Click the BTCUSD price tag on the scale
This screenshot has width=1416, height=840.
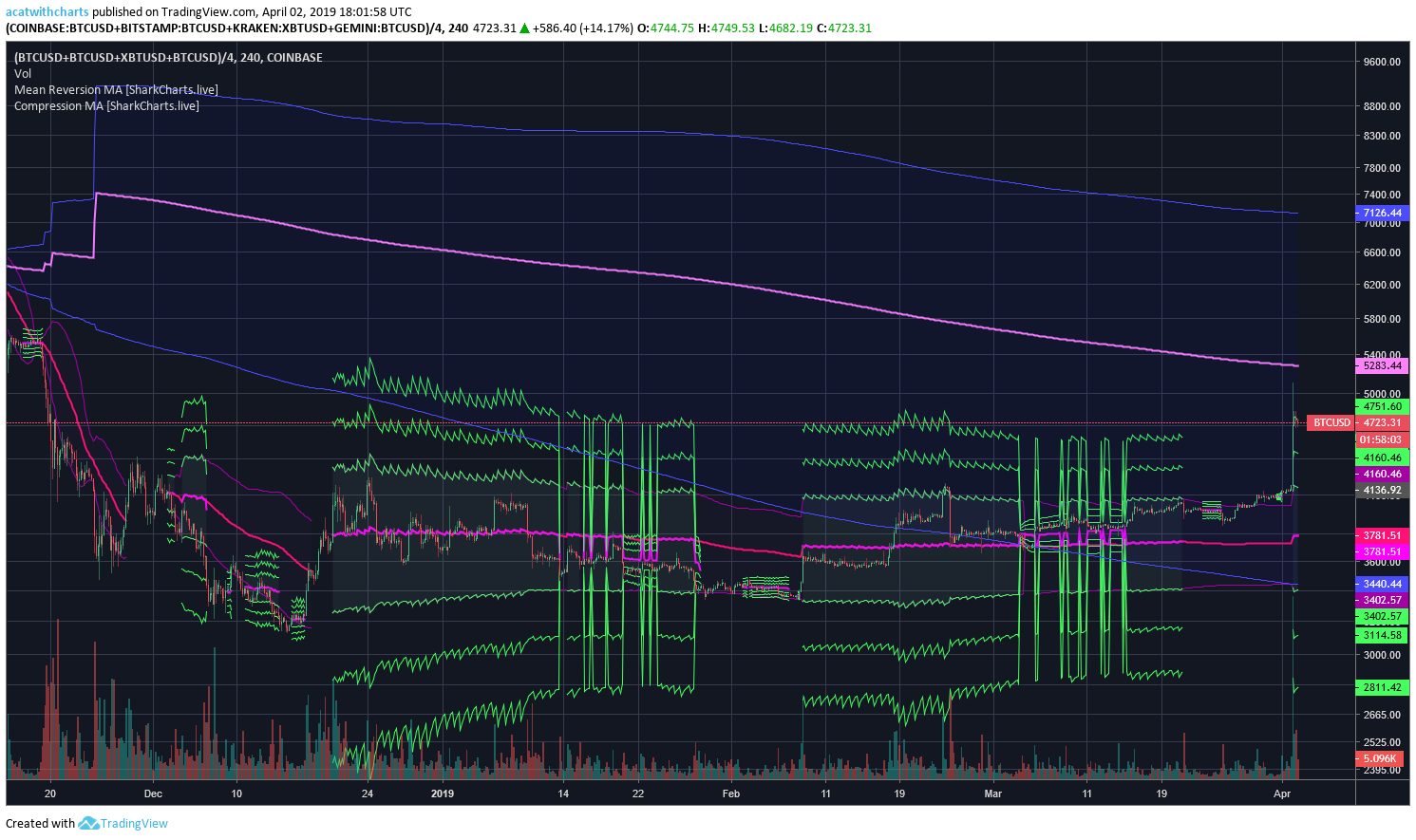point(1331,422)
